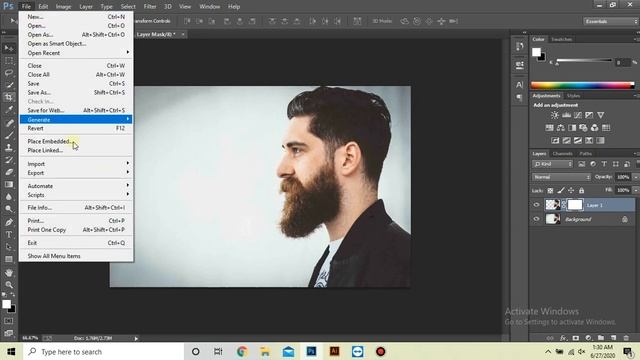Add a Levels adjustment
640x360 pixels.
[566, 116]
